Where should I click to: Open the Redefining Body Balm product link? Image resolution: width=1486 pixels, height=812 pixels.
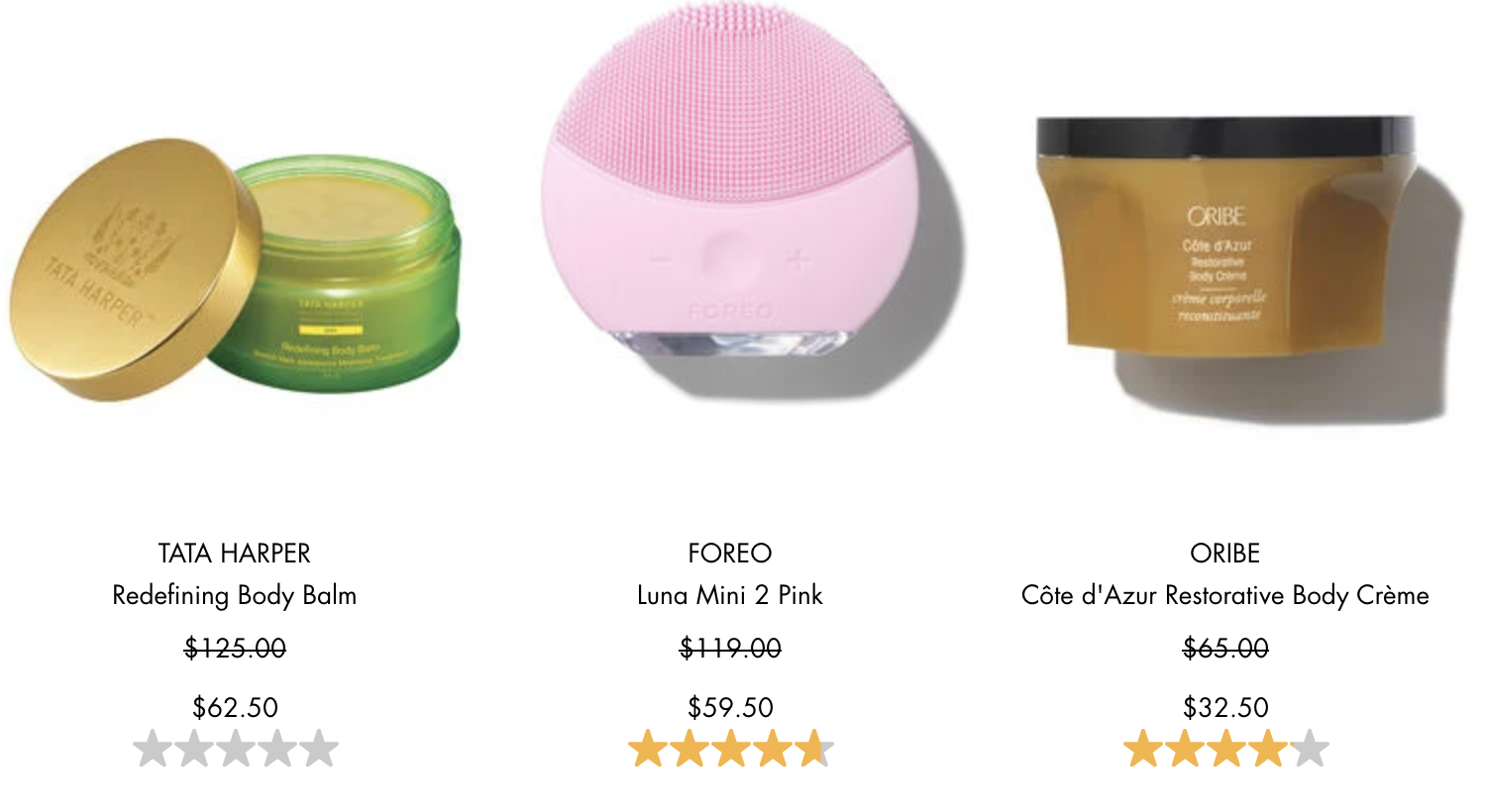tap(235, 595)
